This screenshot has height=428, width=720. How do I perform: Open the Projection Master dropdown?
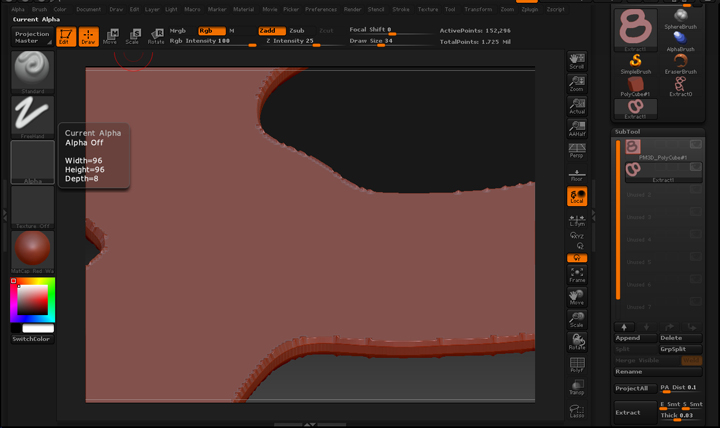pyautogui.click(x=32, y=37)
